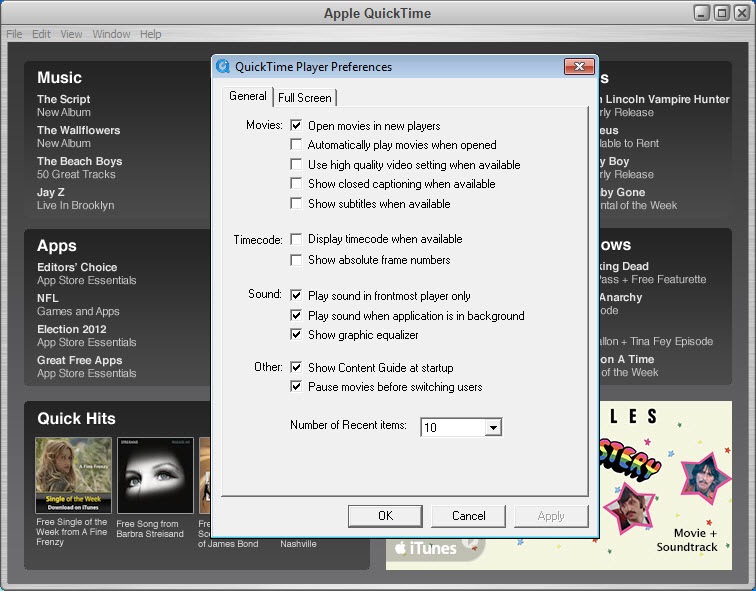
Task: Enable Display timecode when available
Action: pyautogui.click(x=296, y=239)
